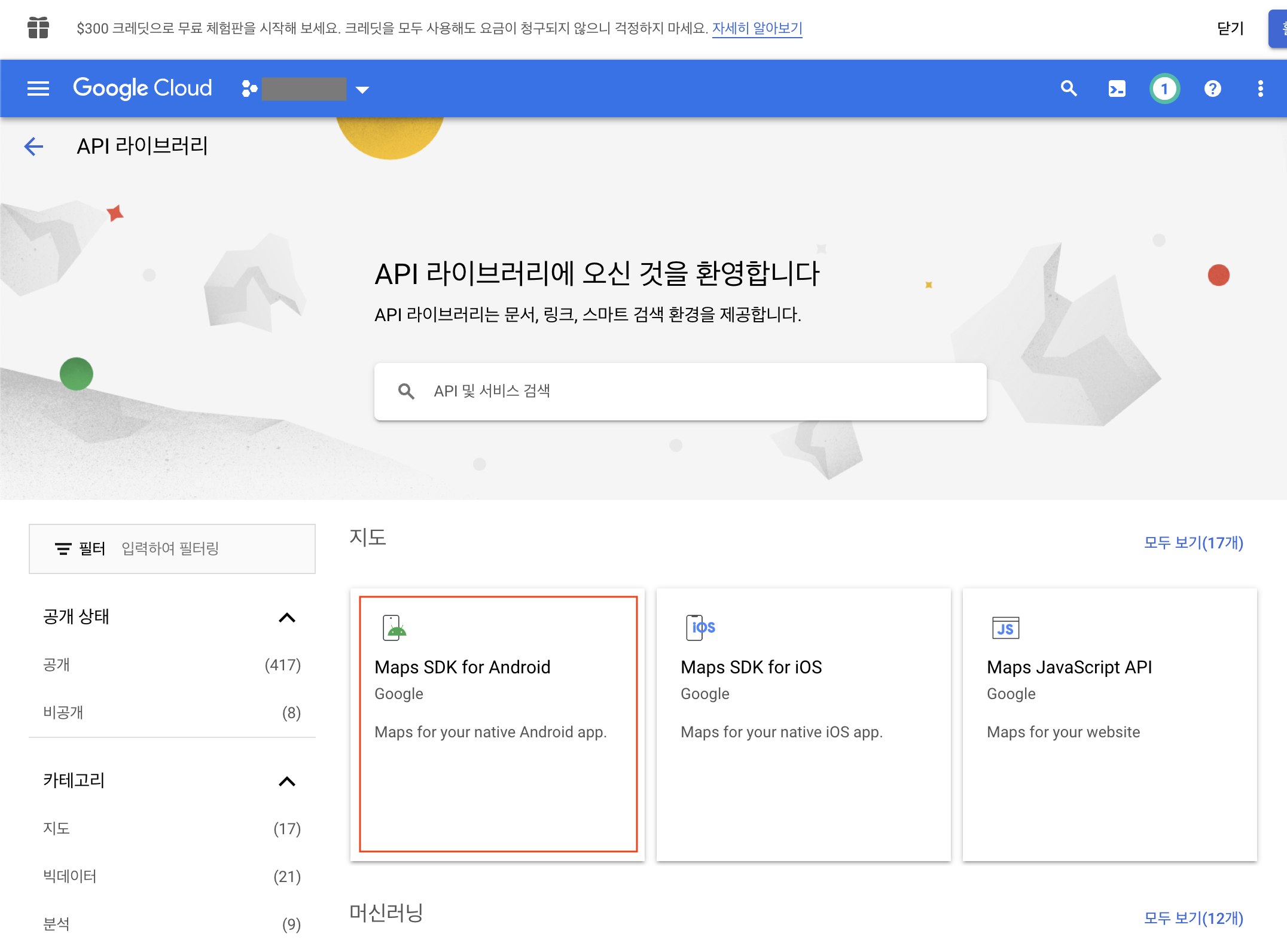Select the 비공개 filter option
Image resolution: width=1287 pixels, height=952 pixels.
63,713
